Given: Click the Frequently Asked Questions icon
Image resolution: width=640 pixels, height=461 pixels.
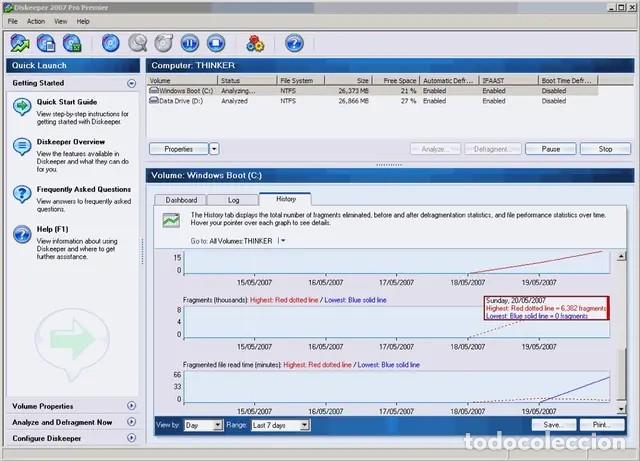Looking at the screenshot, I should 22,194.
